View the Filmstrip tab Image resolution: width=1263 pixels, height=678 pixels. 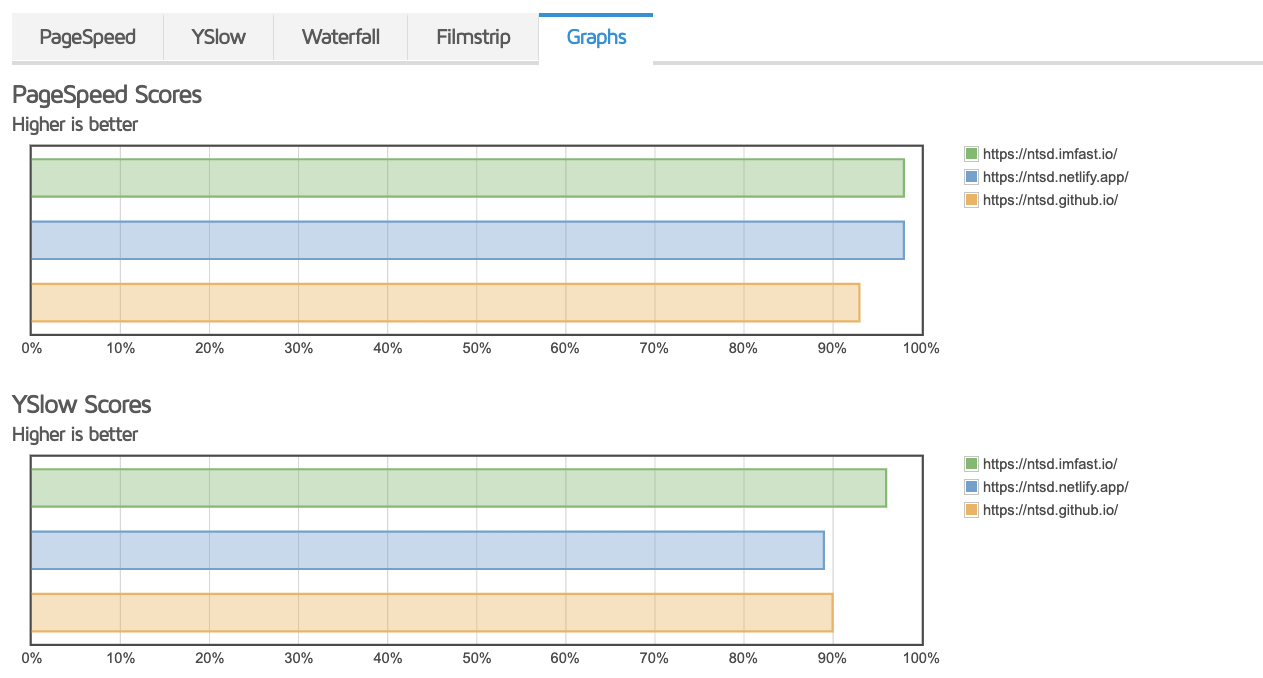(x=472, y=37)
